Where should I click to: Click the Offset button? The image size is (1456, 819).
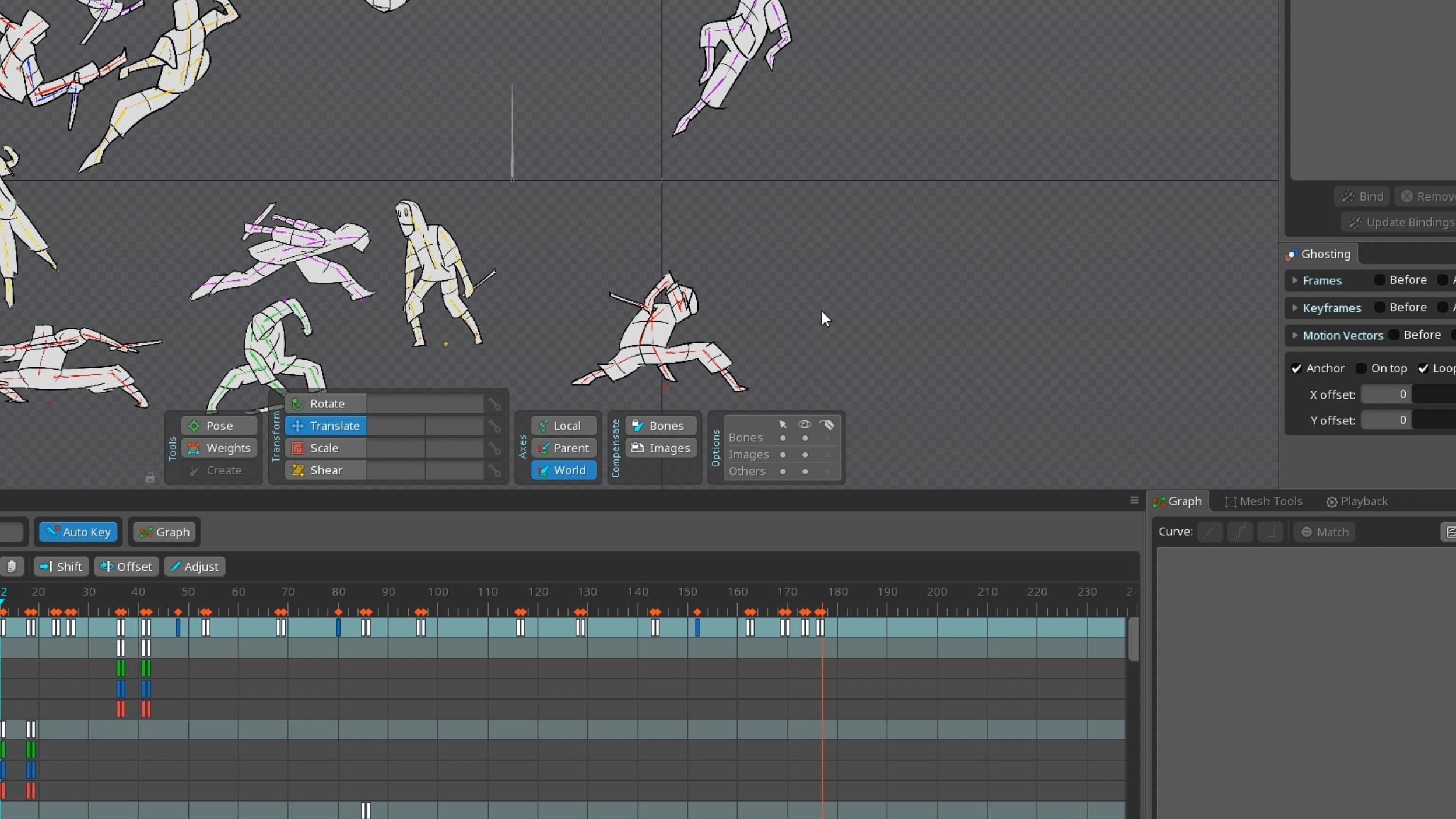click(126, 566)
